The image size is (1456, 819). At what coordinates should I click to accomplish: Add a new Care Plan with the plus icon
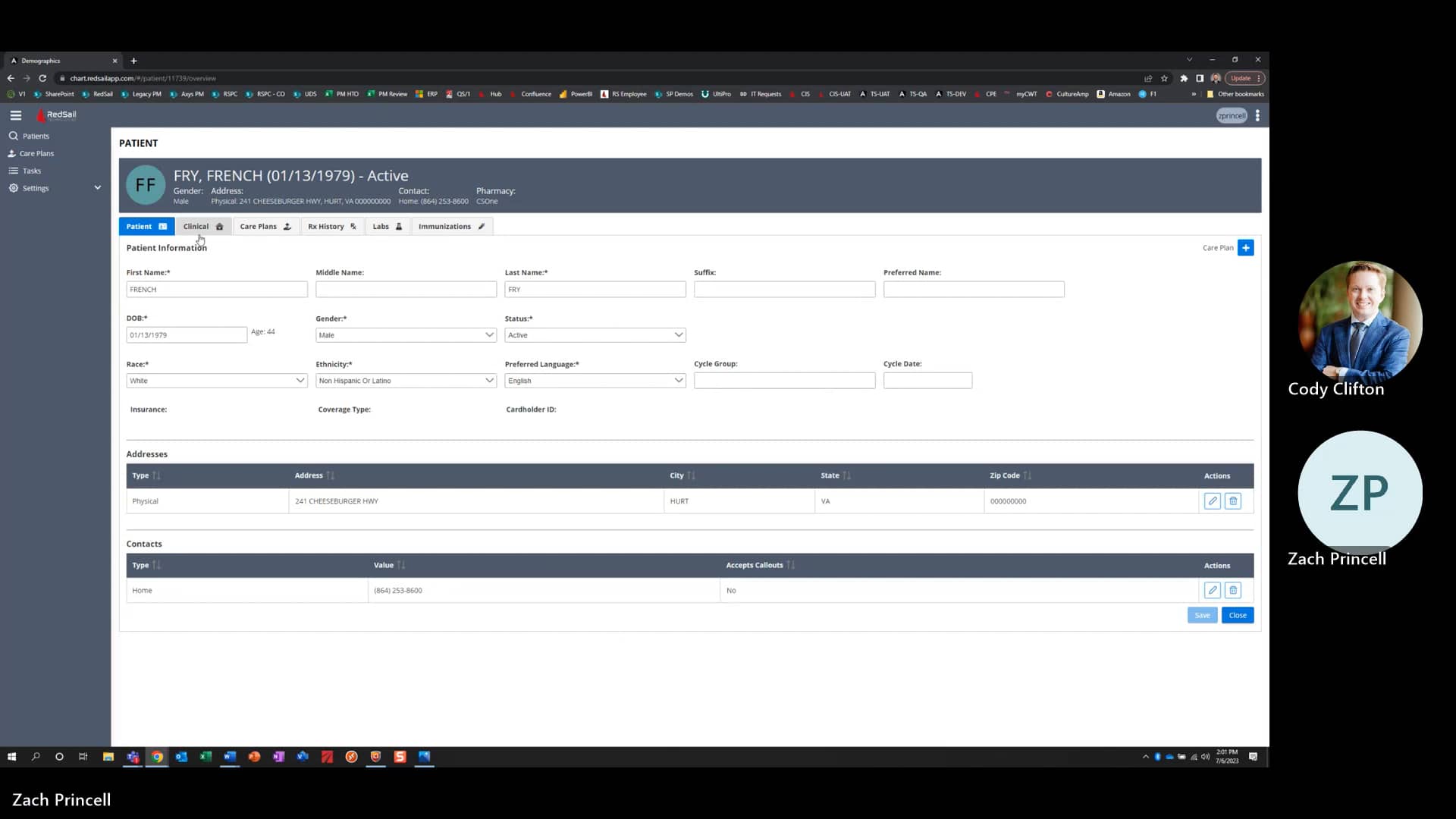pos(1244,247)
